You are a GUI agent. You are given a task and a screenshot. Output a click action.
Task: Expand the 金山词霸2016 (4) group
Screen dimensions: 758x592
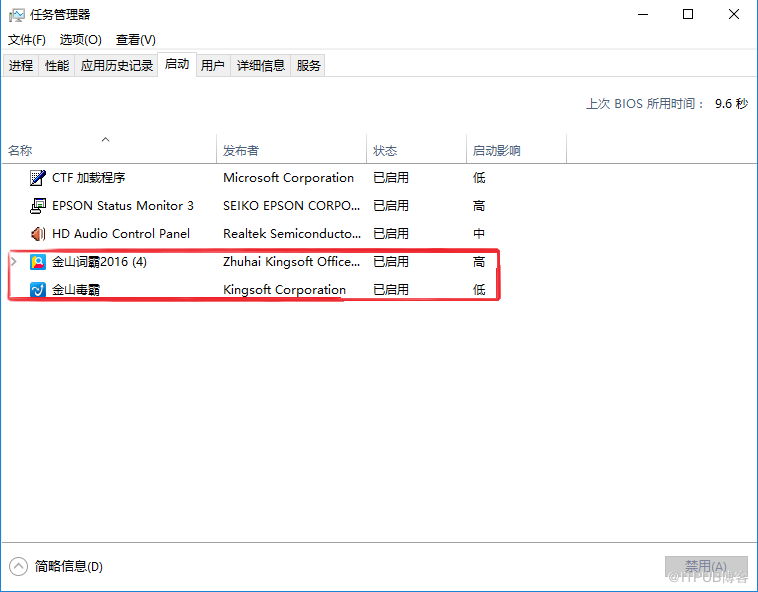pos(14,262)
